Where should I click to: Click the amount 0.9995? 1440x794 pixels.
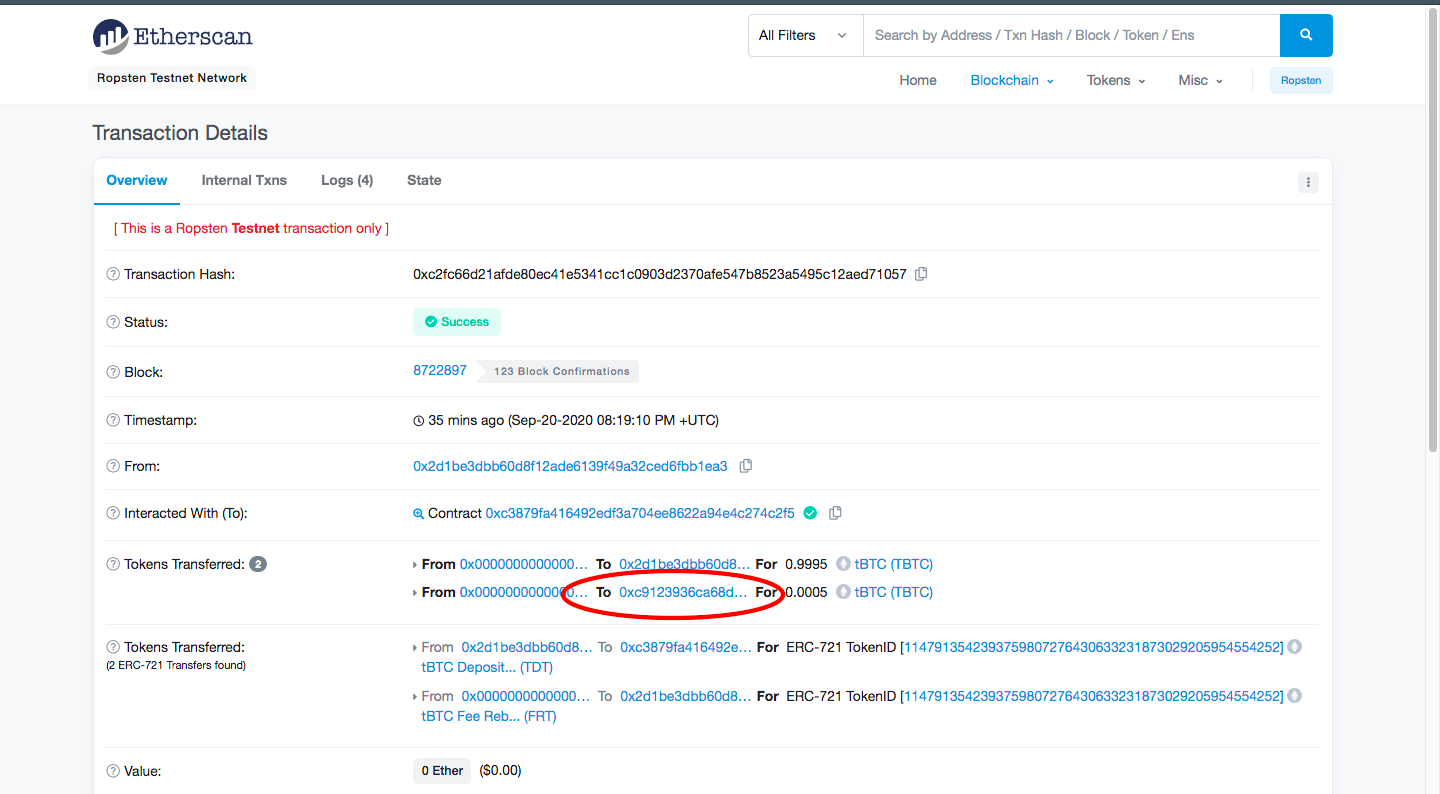pos(807,564)
